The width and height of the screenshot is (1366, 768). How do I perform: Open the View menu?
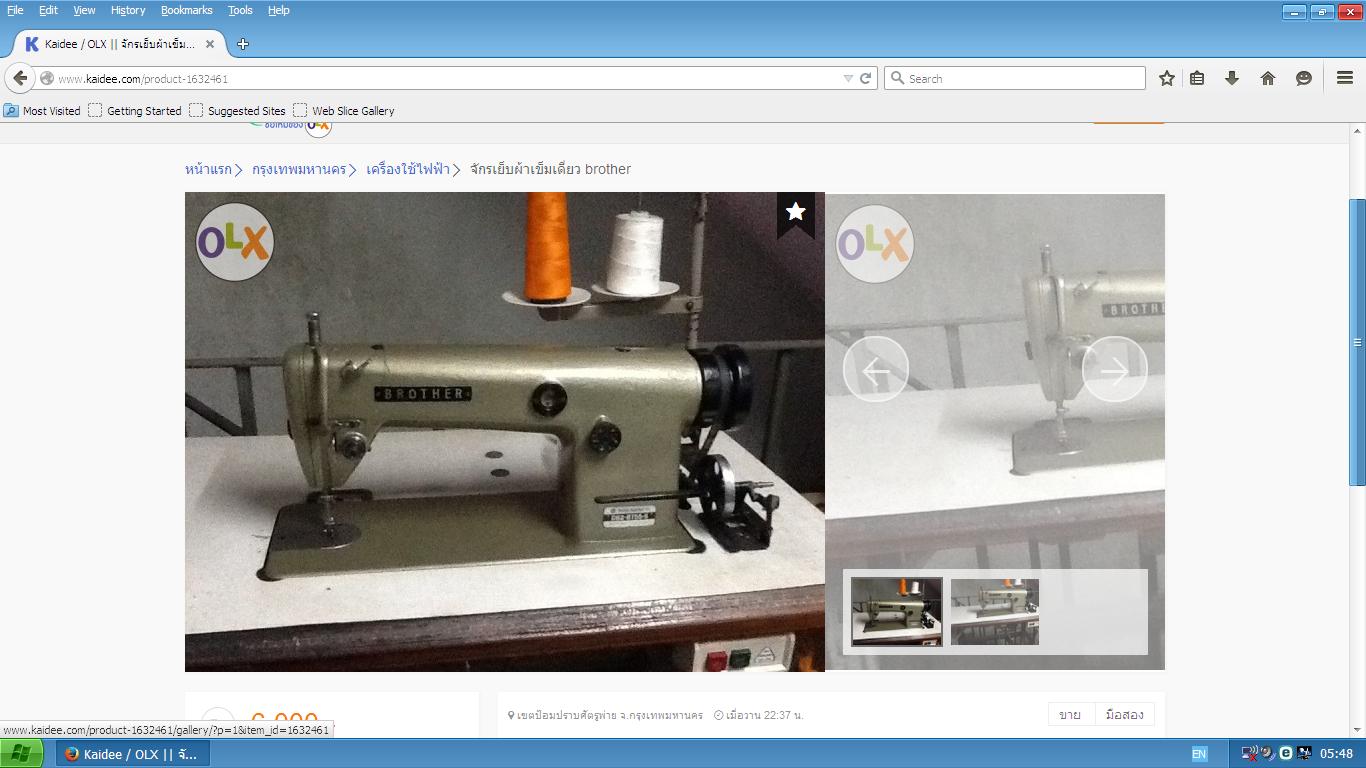click(x=84, y=10)
